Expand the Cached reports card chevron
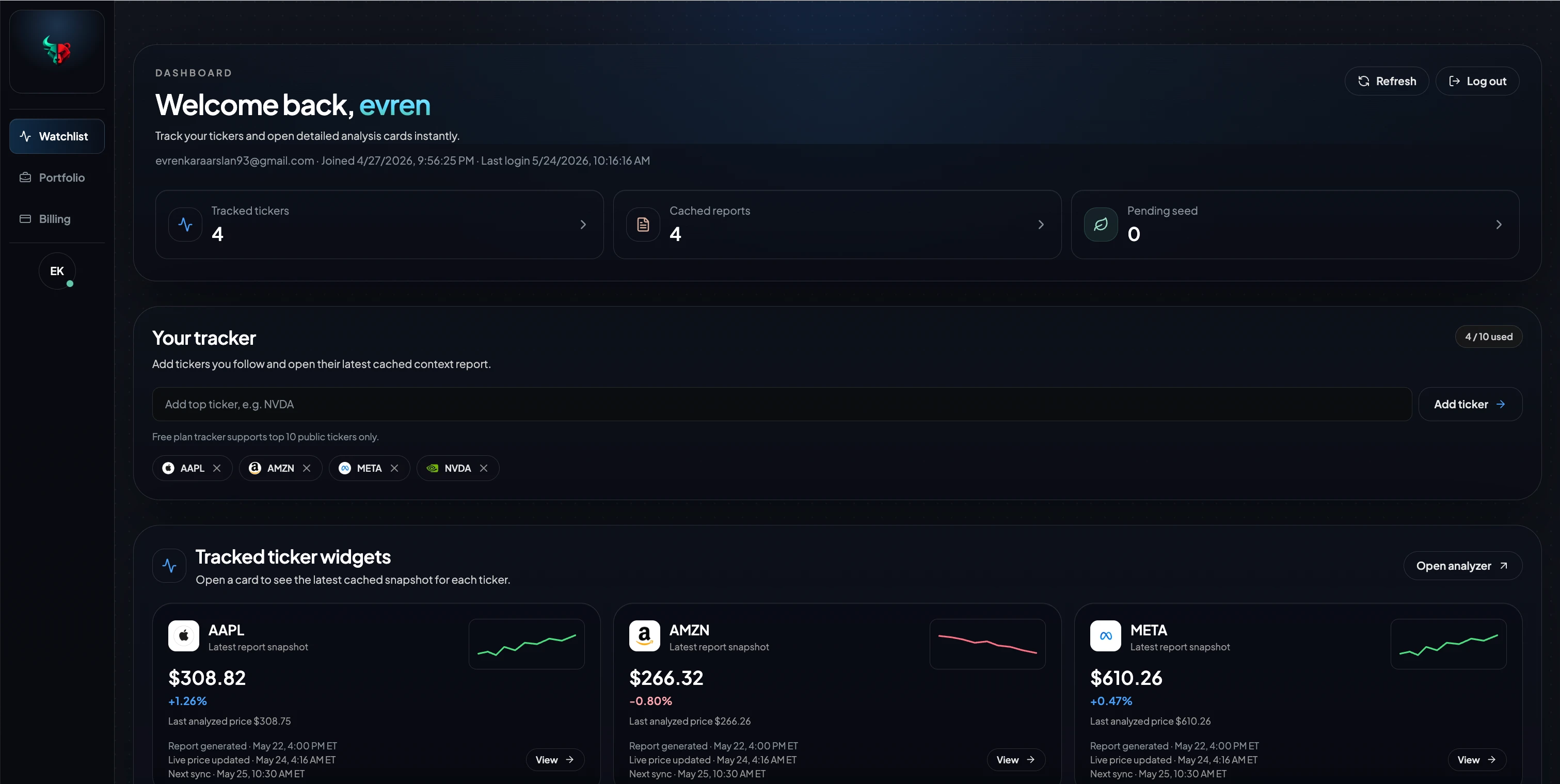The width and height of the screenshot is (1560, 784). (x=1041, y=225)
